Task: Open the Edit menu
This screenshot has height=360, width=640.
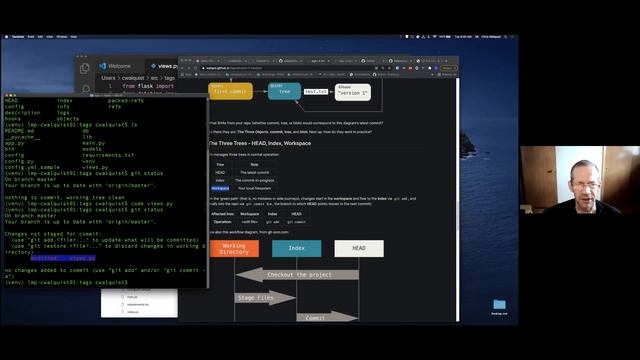Action: 40,37
